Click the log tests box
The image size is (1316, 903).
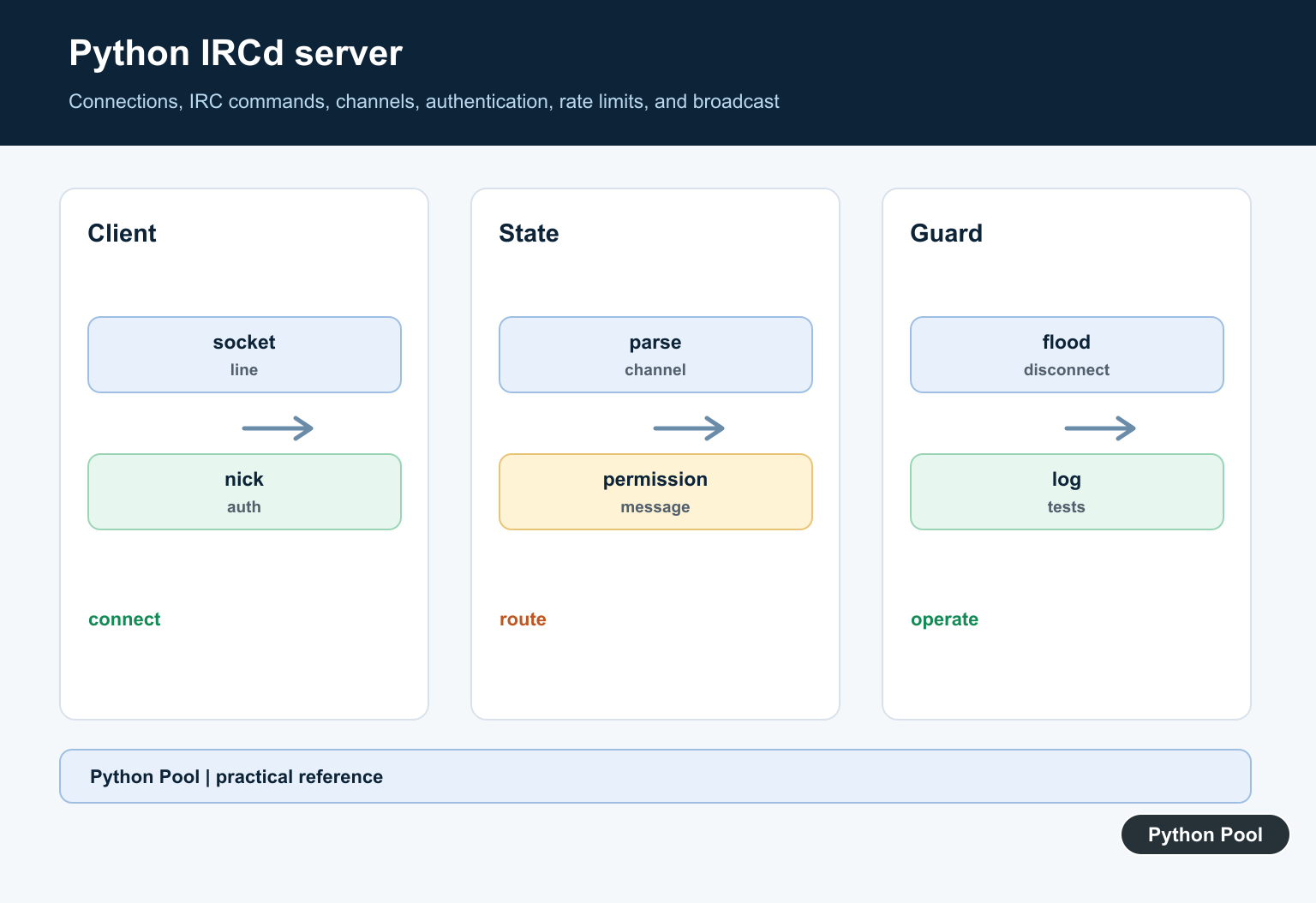[1067, 492]
